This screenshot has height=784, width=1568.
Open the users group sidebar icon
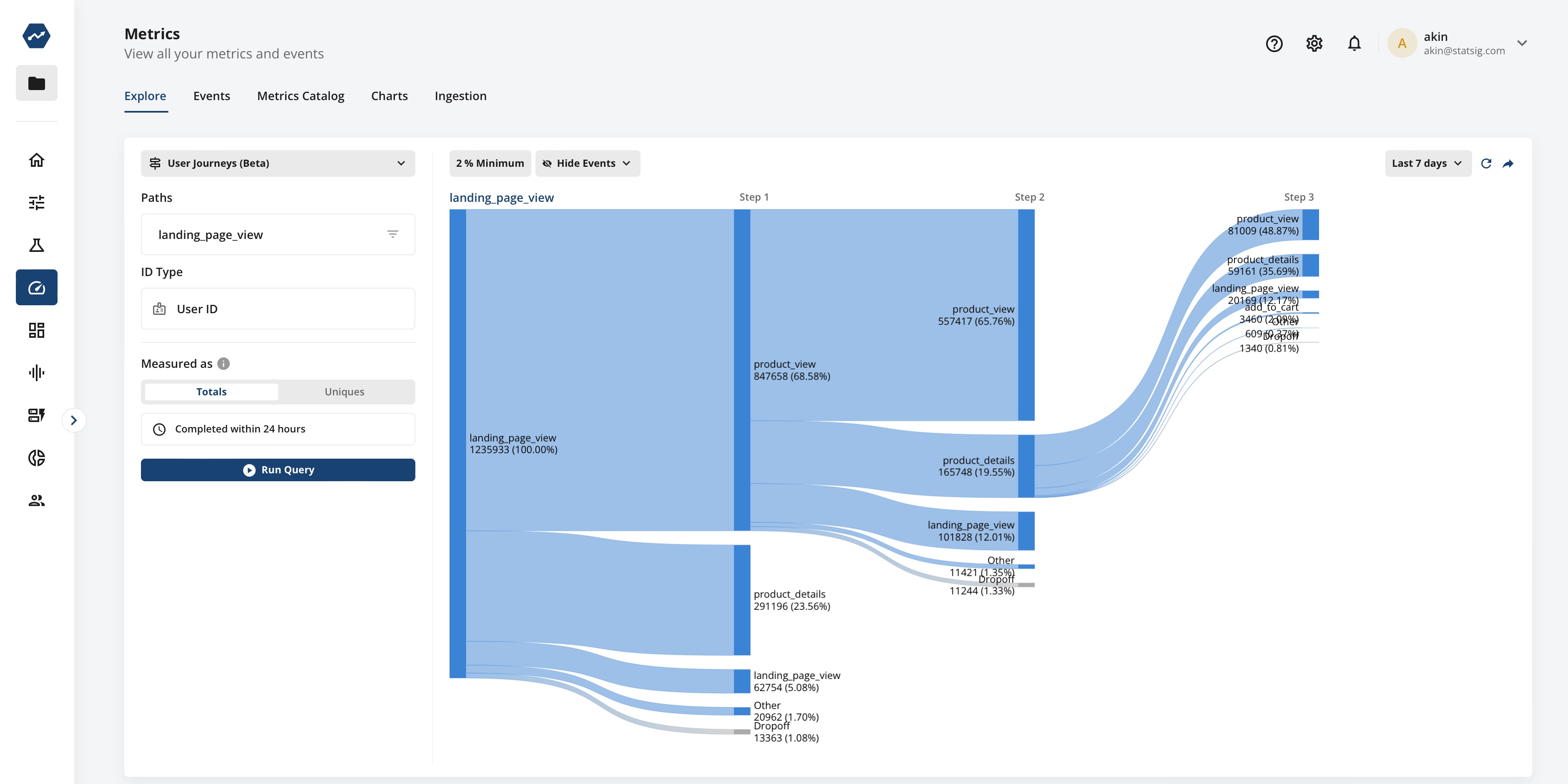[37, 500]
